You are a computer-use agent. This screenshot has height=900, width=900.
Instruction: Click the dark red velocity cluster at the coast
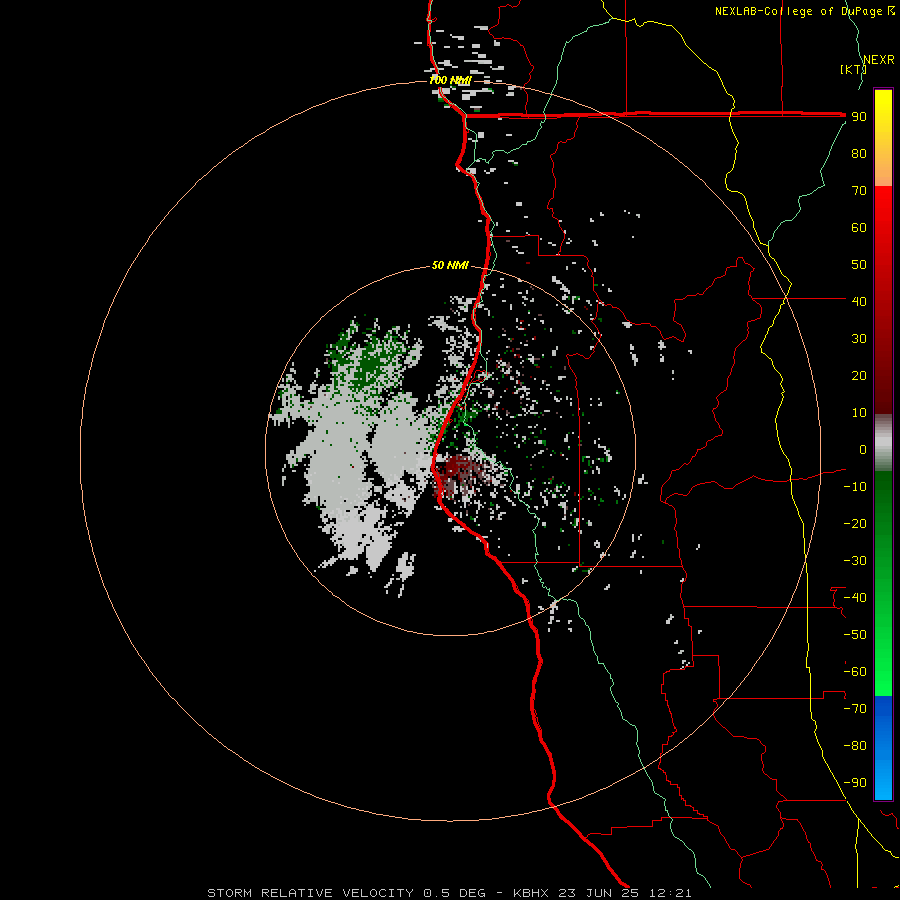[459, 470]
